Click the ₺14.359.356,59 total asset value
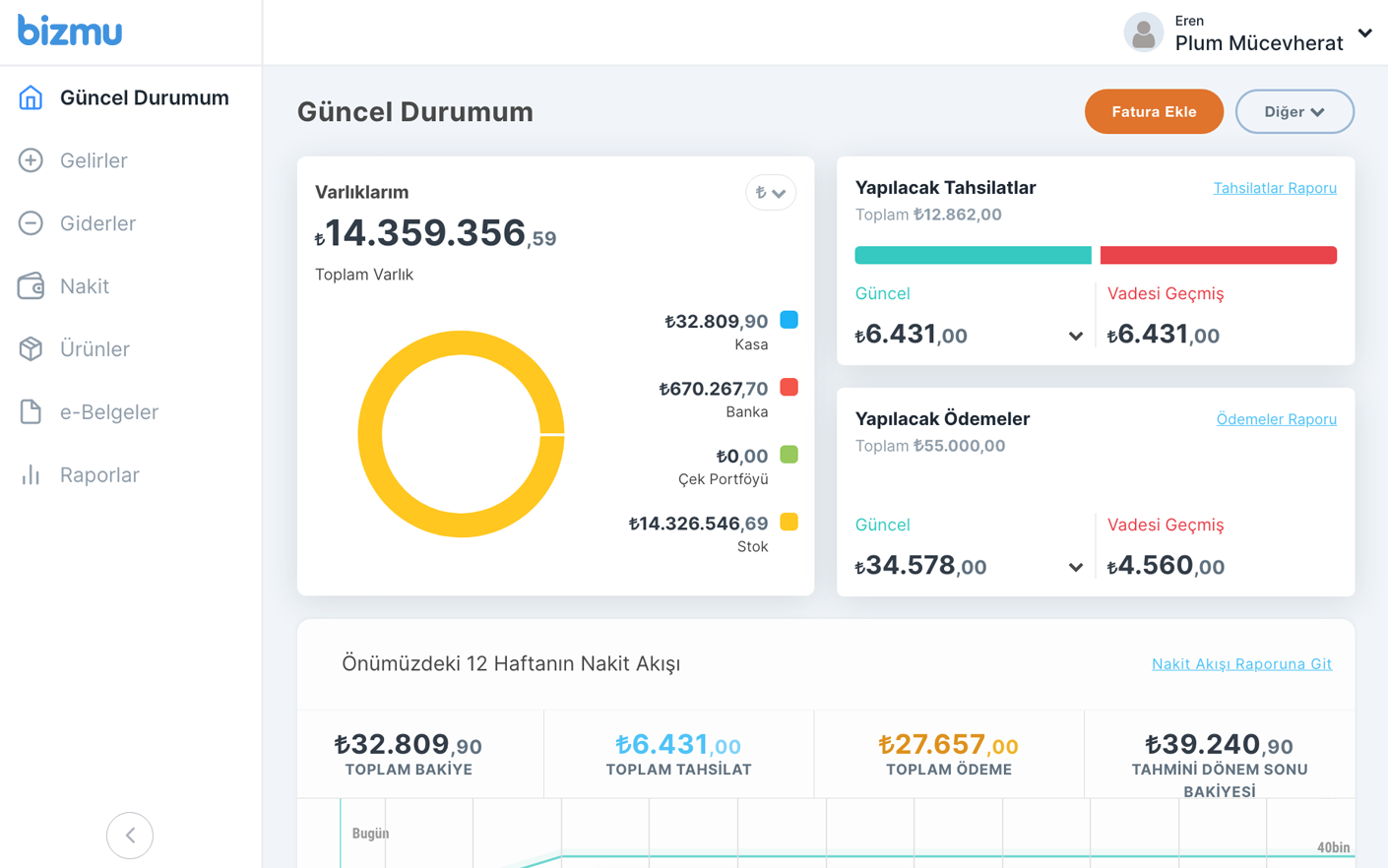 click(x=435, y=234)
